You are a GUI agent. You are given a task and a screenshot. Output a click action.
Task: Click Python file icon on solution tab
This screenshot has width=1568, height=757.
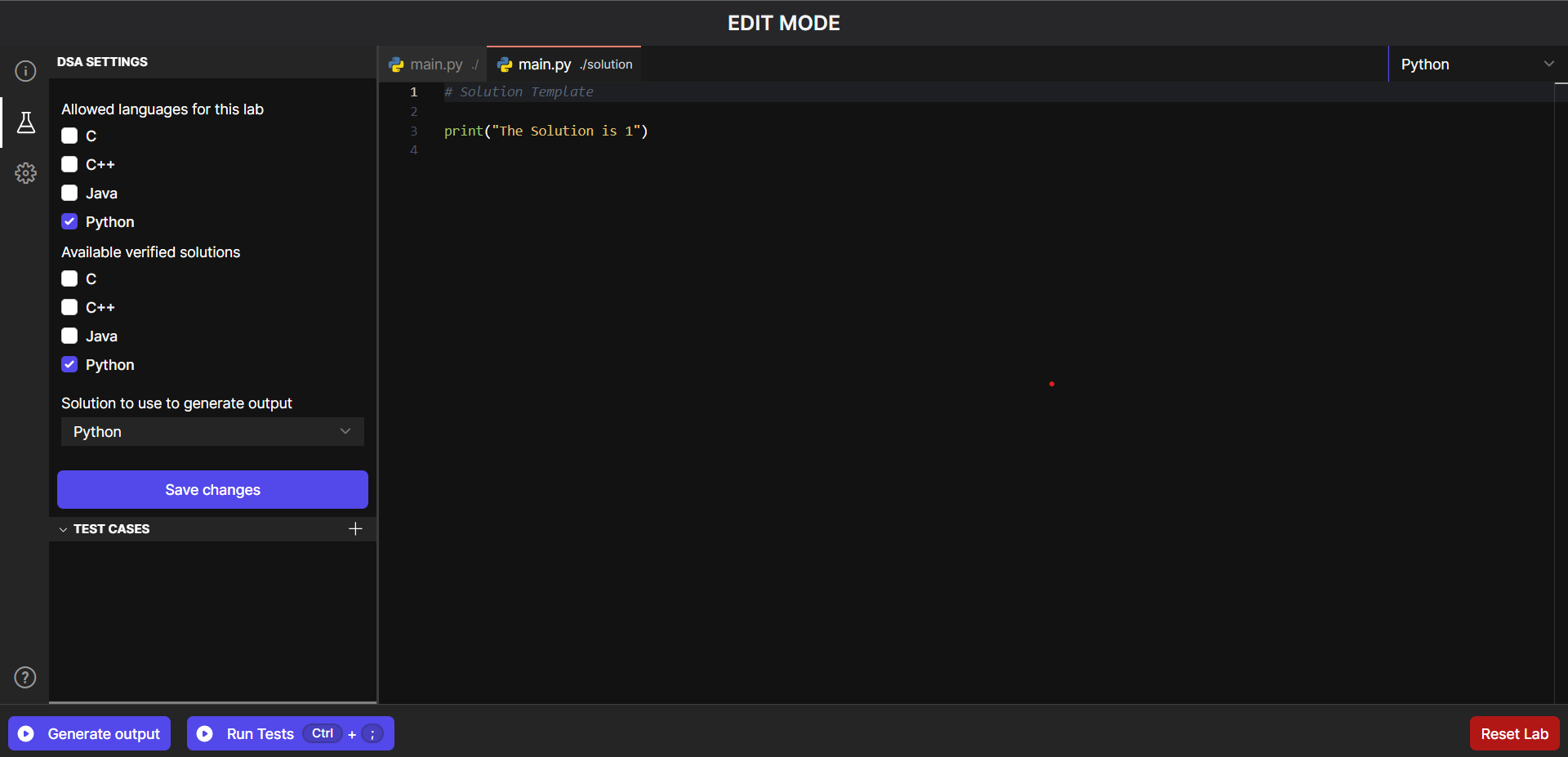[x=505, y=65]
